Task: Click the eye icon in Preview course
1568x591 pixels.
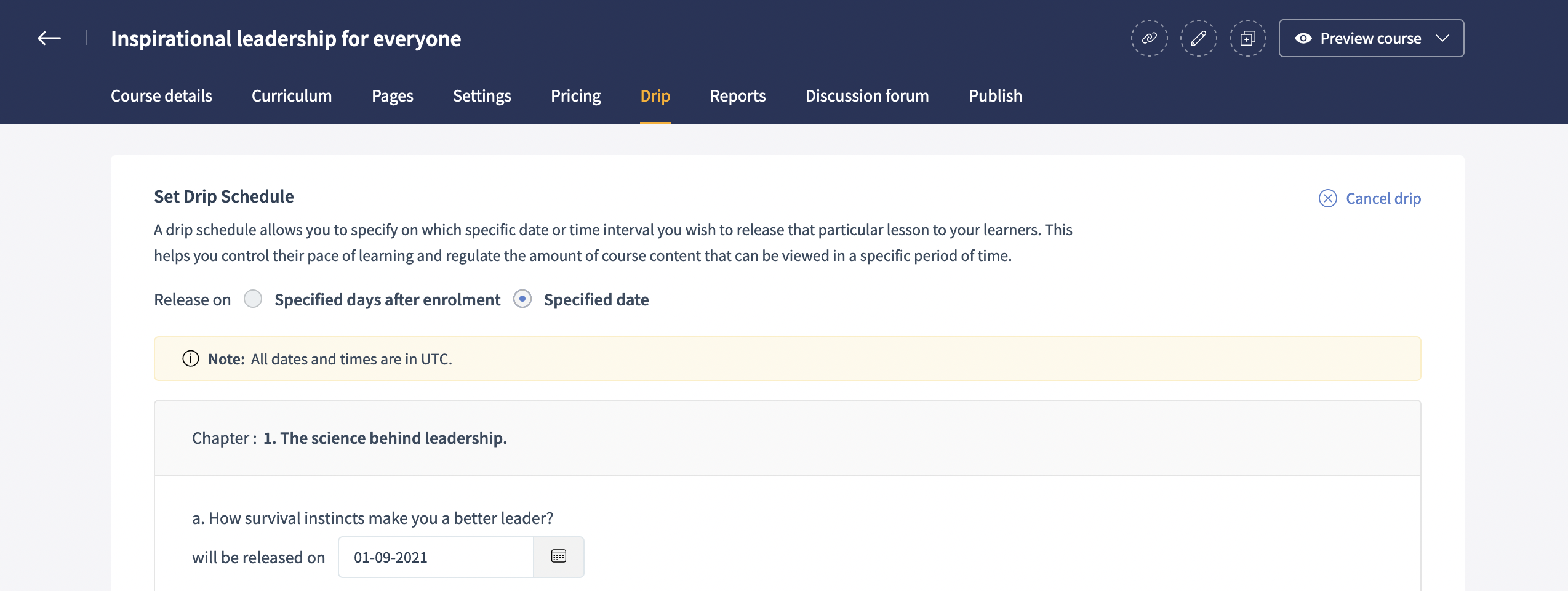Action: pyautogui.click(x=1303, y=38)
